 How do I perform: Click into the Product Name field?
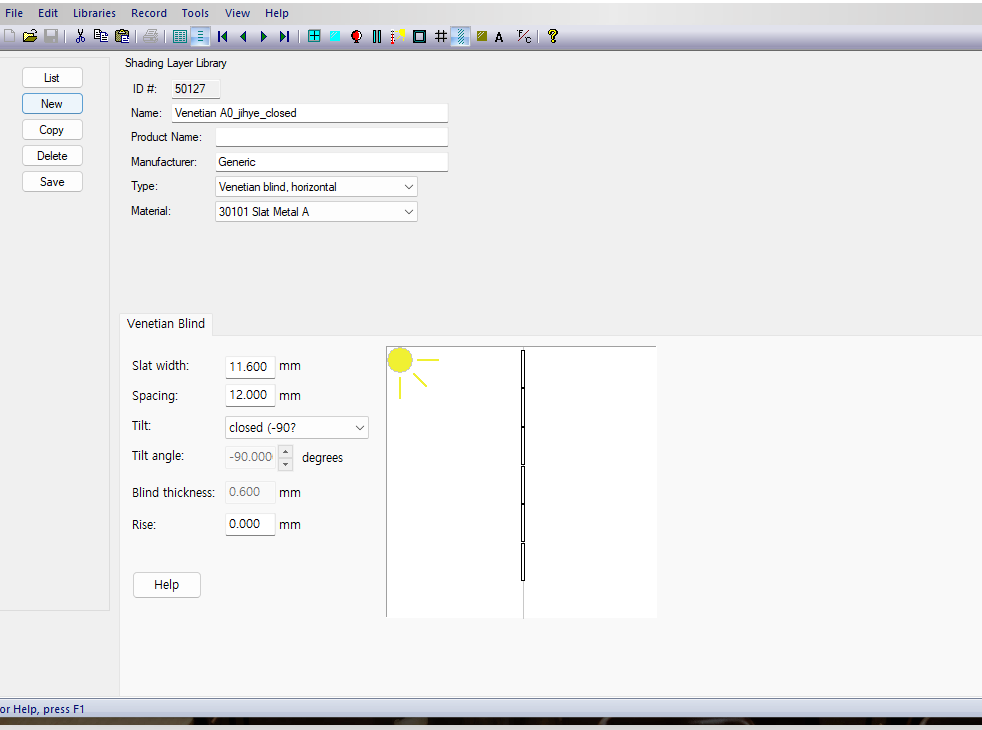click(331, 137)
